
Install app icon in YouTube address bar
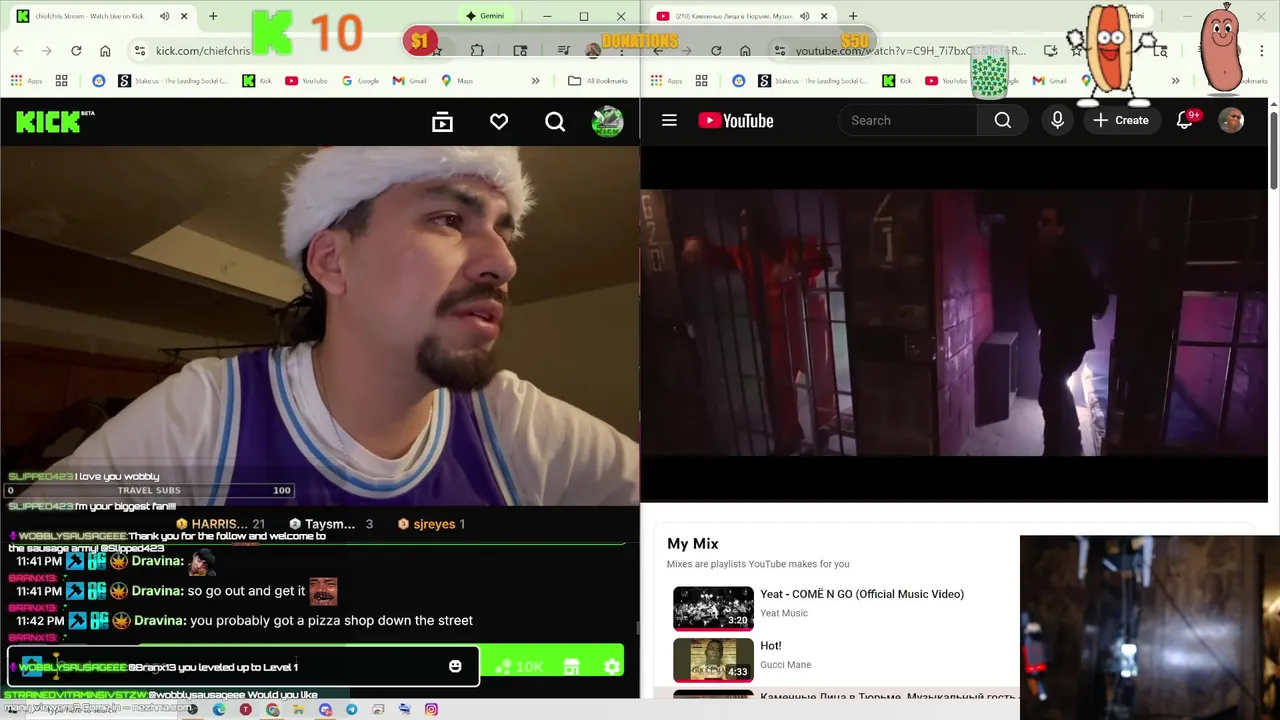tap(1050, 51)
